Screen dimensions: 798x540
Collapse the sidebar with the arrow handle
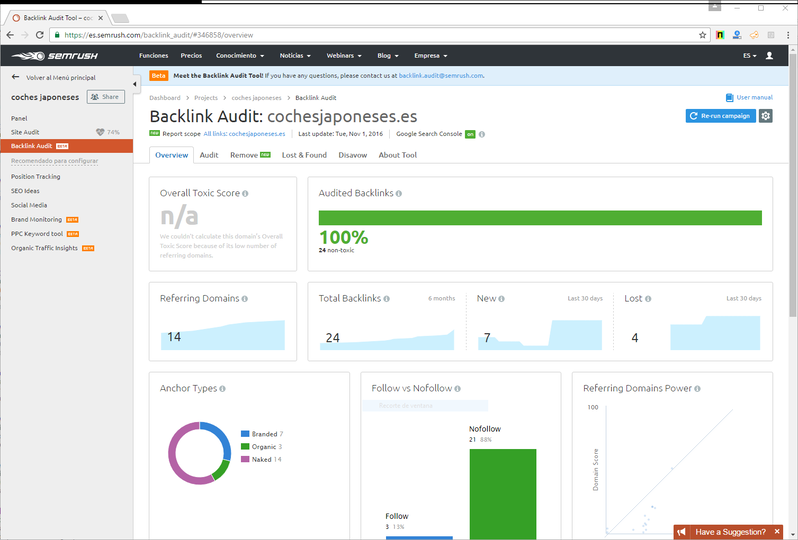coord(135,84)
